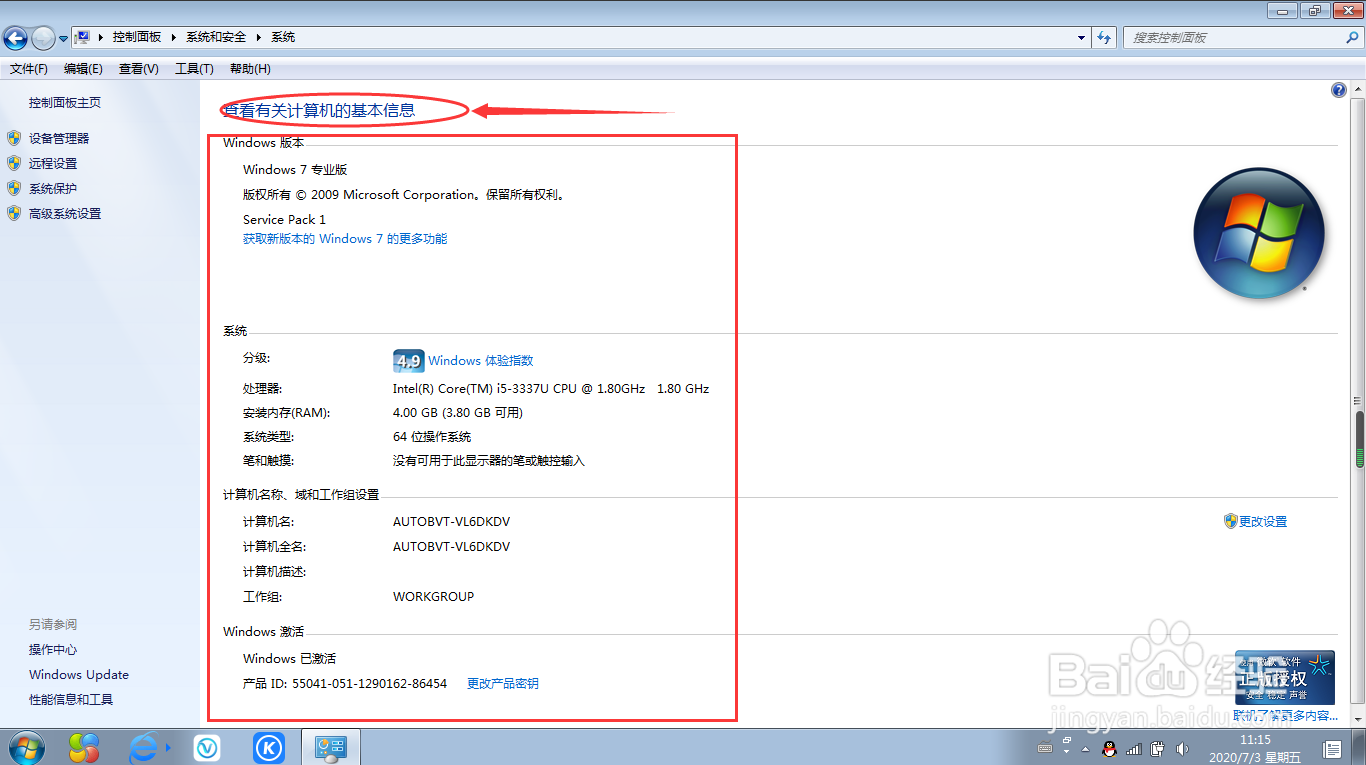Click the 更改产品密钥 link
Image resolution: width=1366 pixels, height=765 pixels.
(x=503, y=684)
